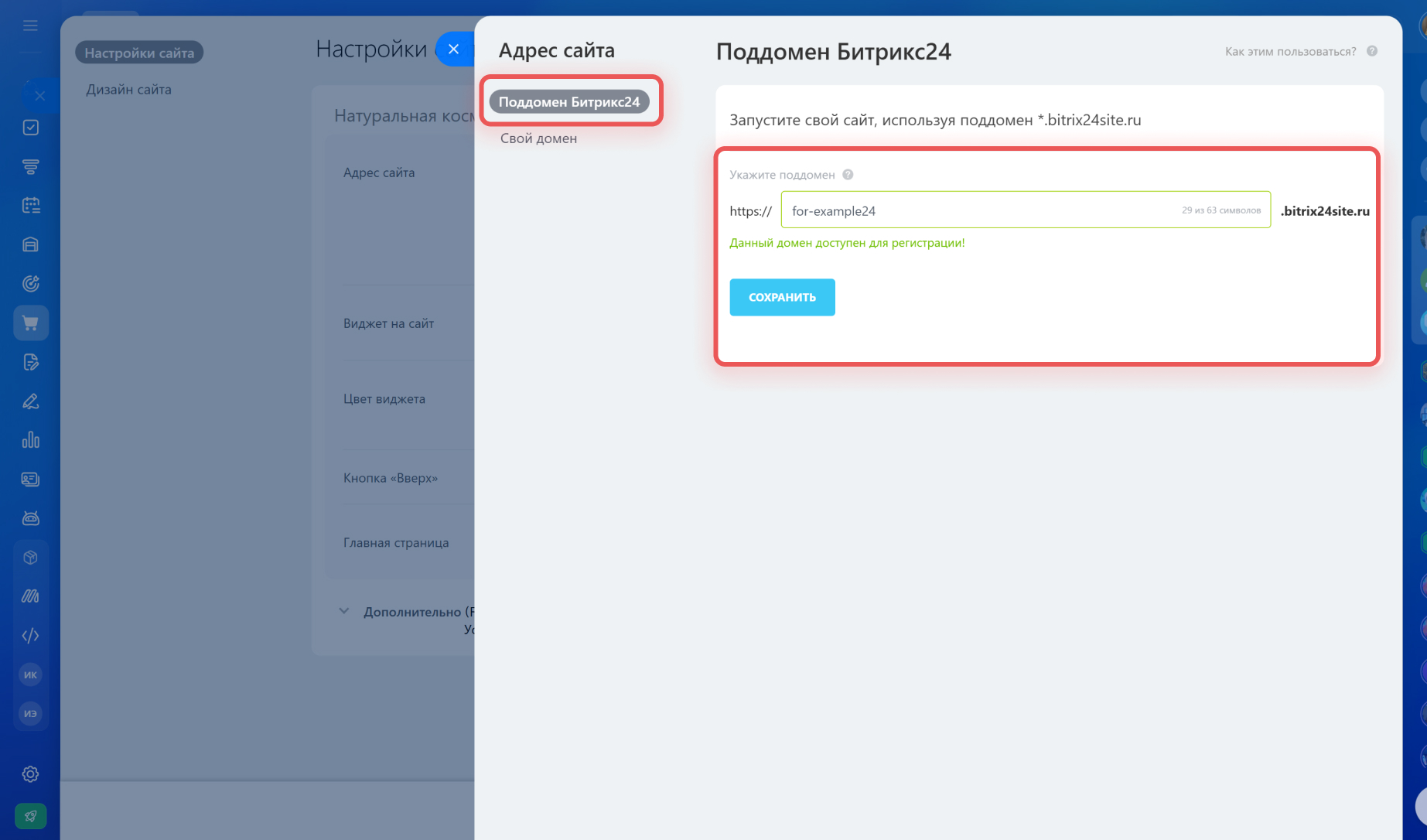
Task: Click the help icon beside Как этим пользоваться
Action: [1372, 51]
